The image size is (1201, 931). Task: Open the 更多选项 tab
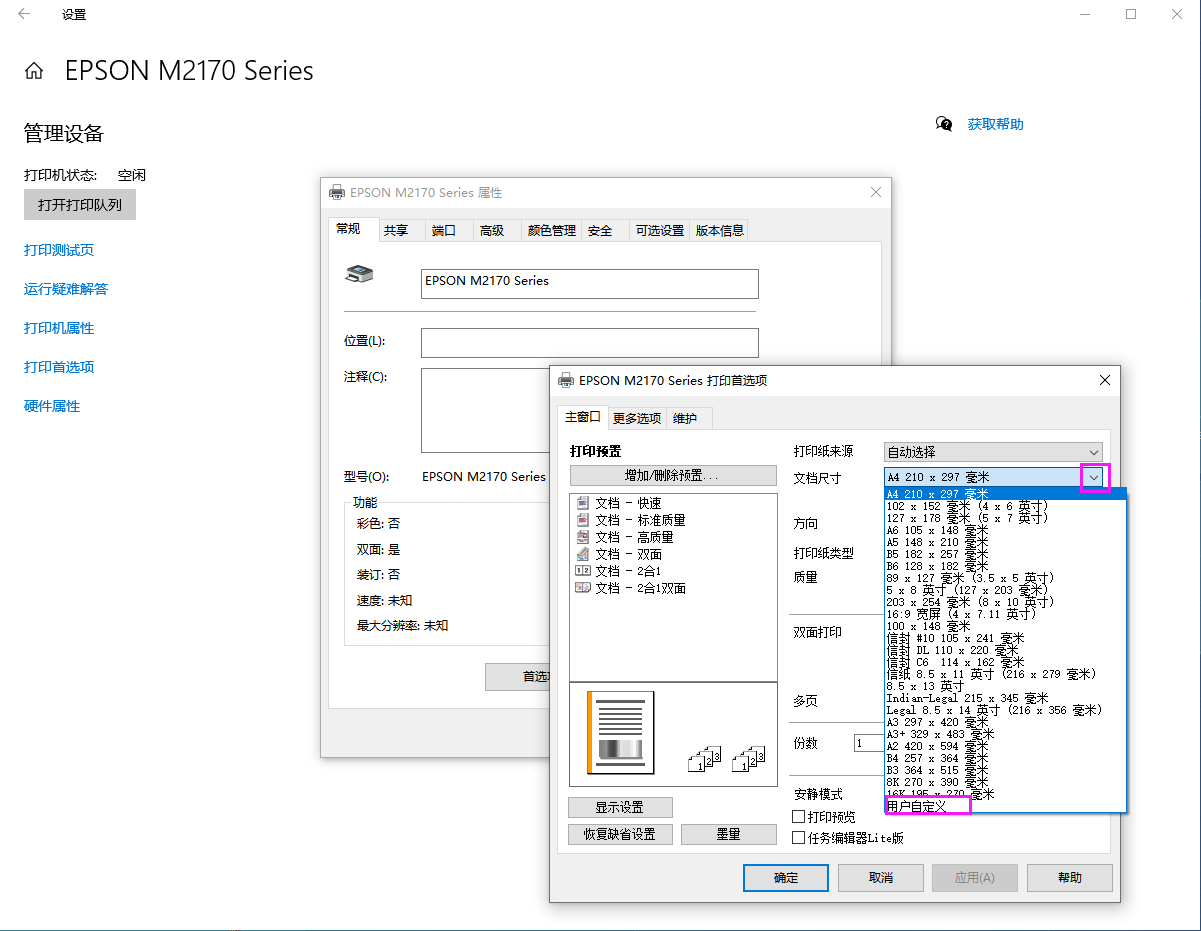[637, 418]
